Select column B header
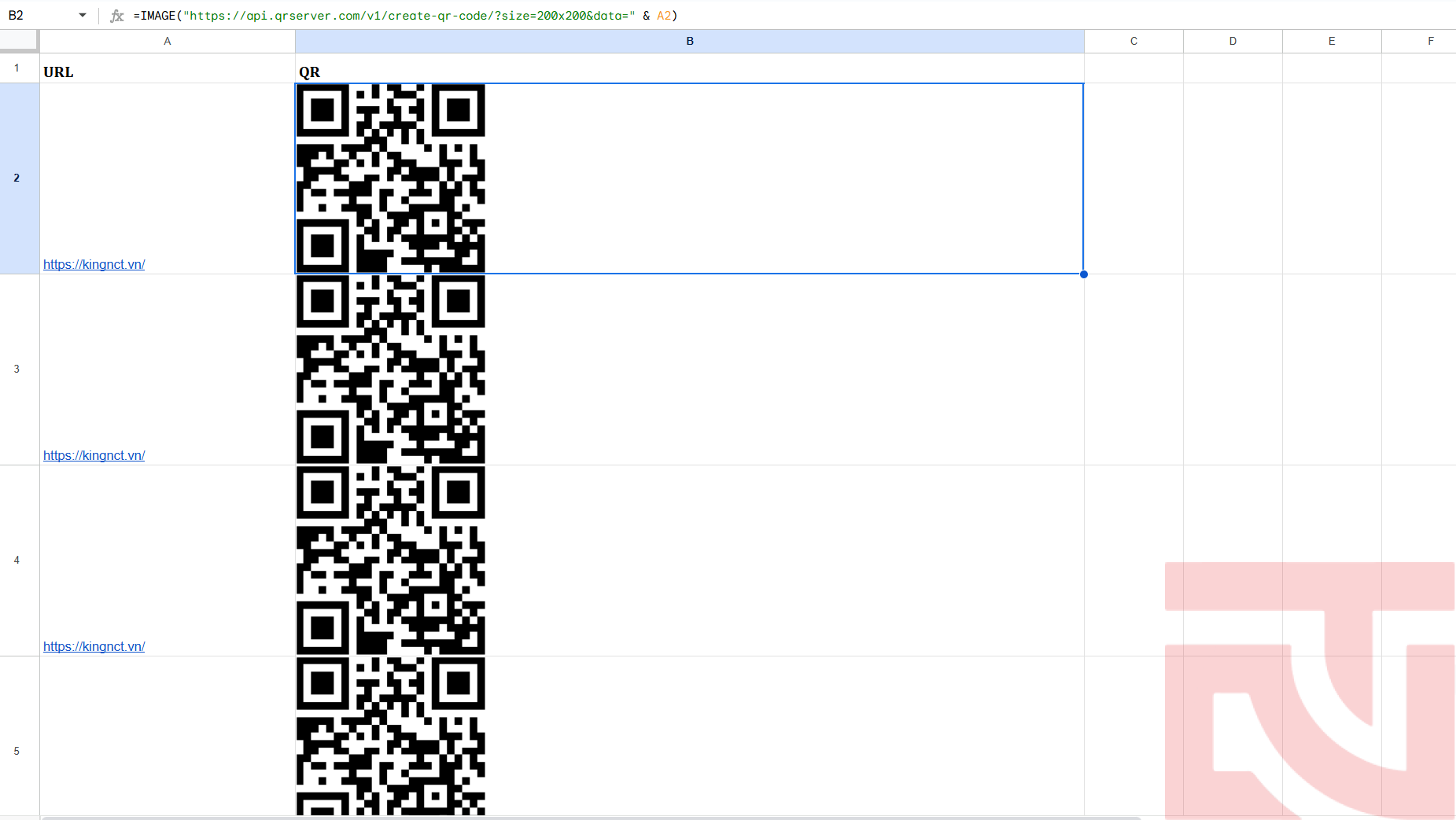 [690, 41]
